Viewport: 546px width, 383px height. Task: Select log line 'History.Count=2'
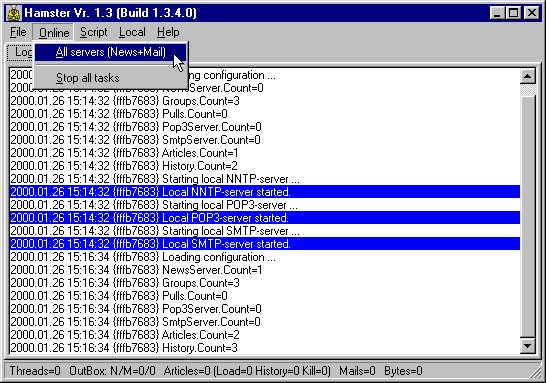[x=265, y=166]
